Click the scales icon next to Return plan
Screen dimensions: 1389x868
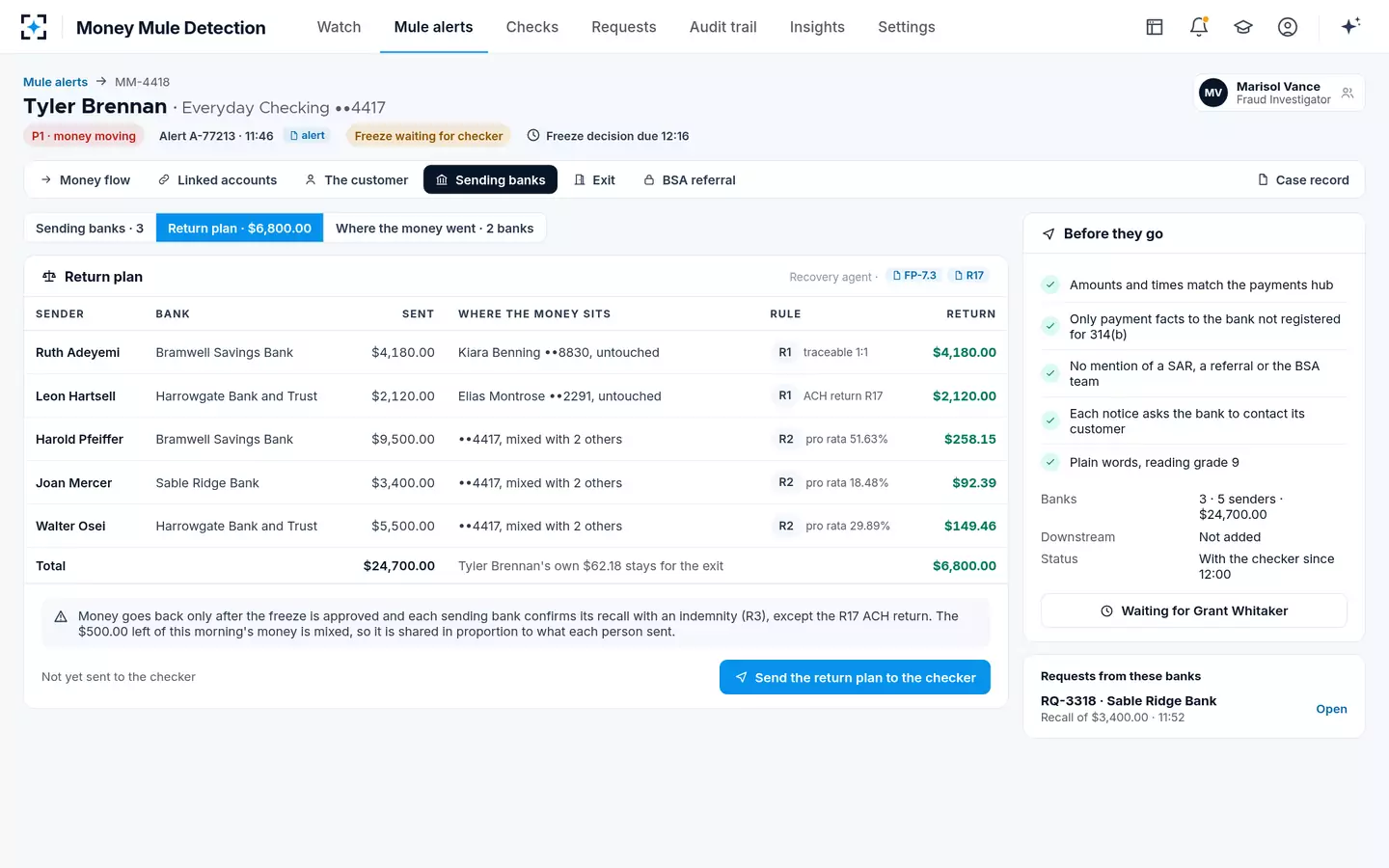pos(49,277)
